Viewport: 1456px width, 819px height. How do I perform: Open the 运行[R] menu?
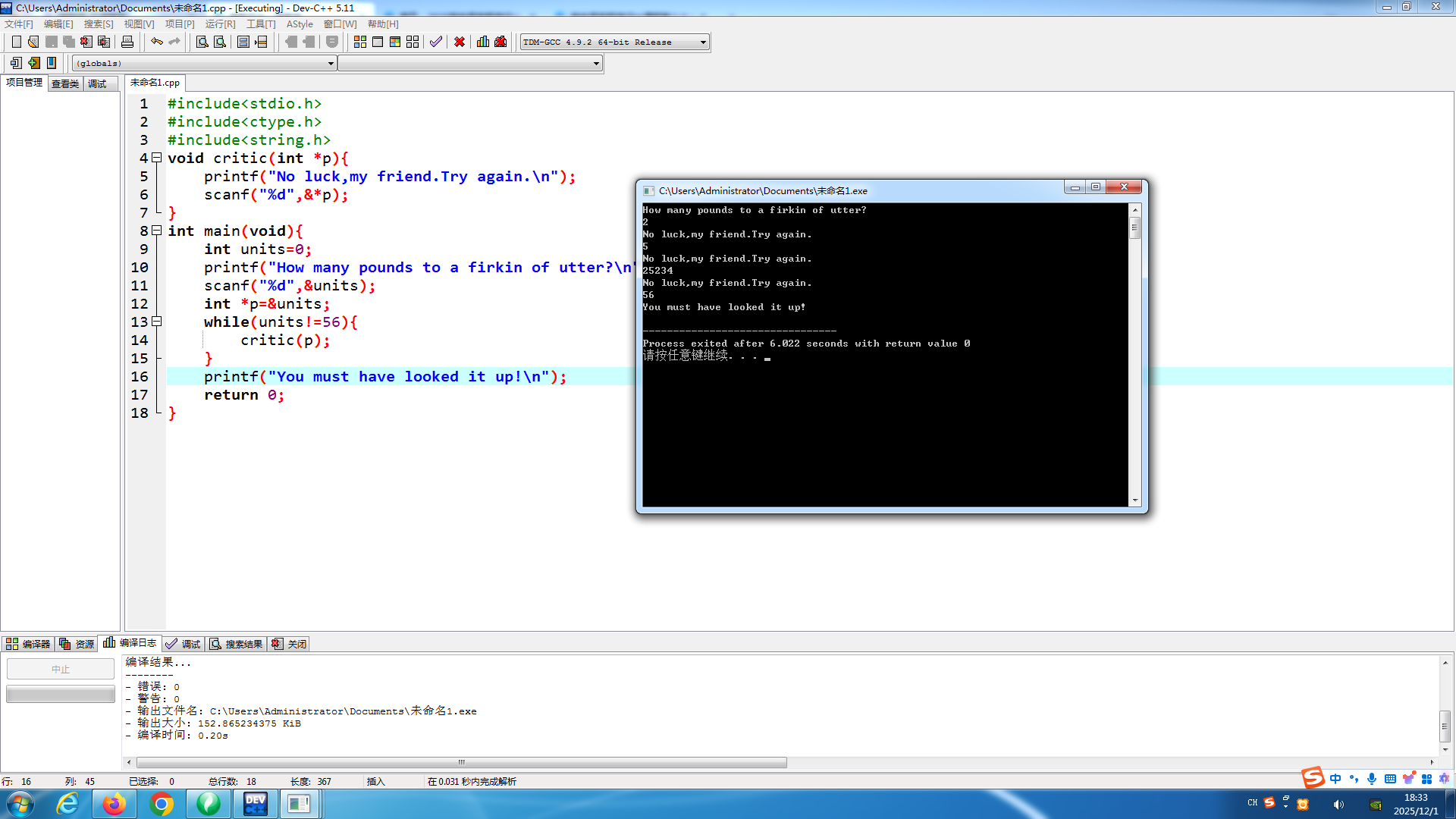[220, 24]
